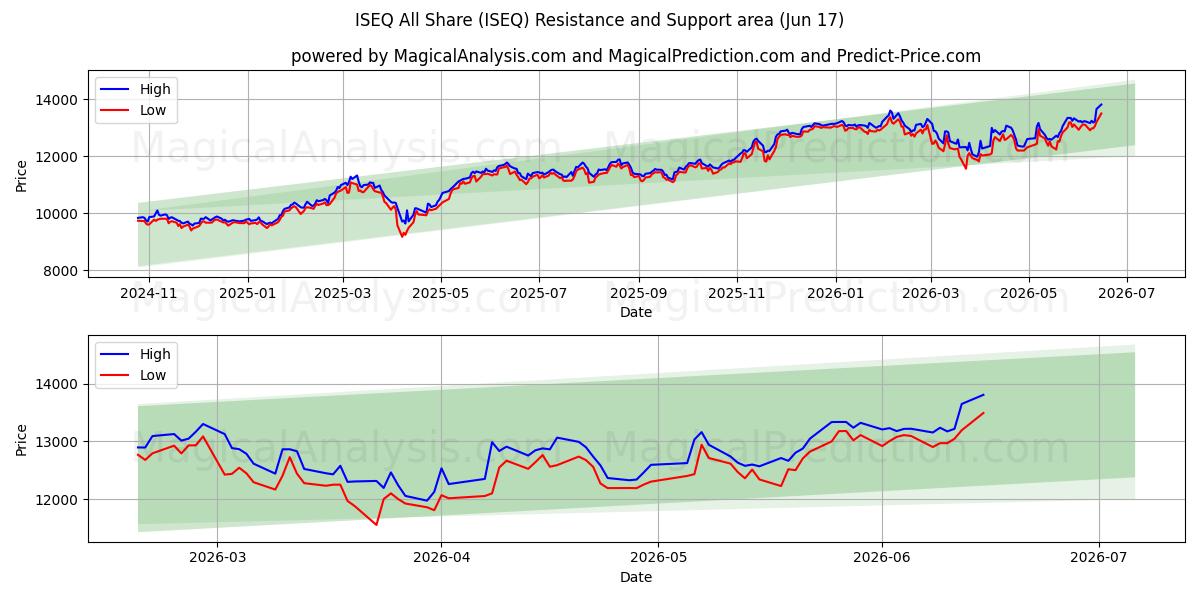Click the '2026-03' date tick on top chart
The image size is (1200, 600).
tap(931, 292)
